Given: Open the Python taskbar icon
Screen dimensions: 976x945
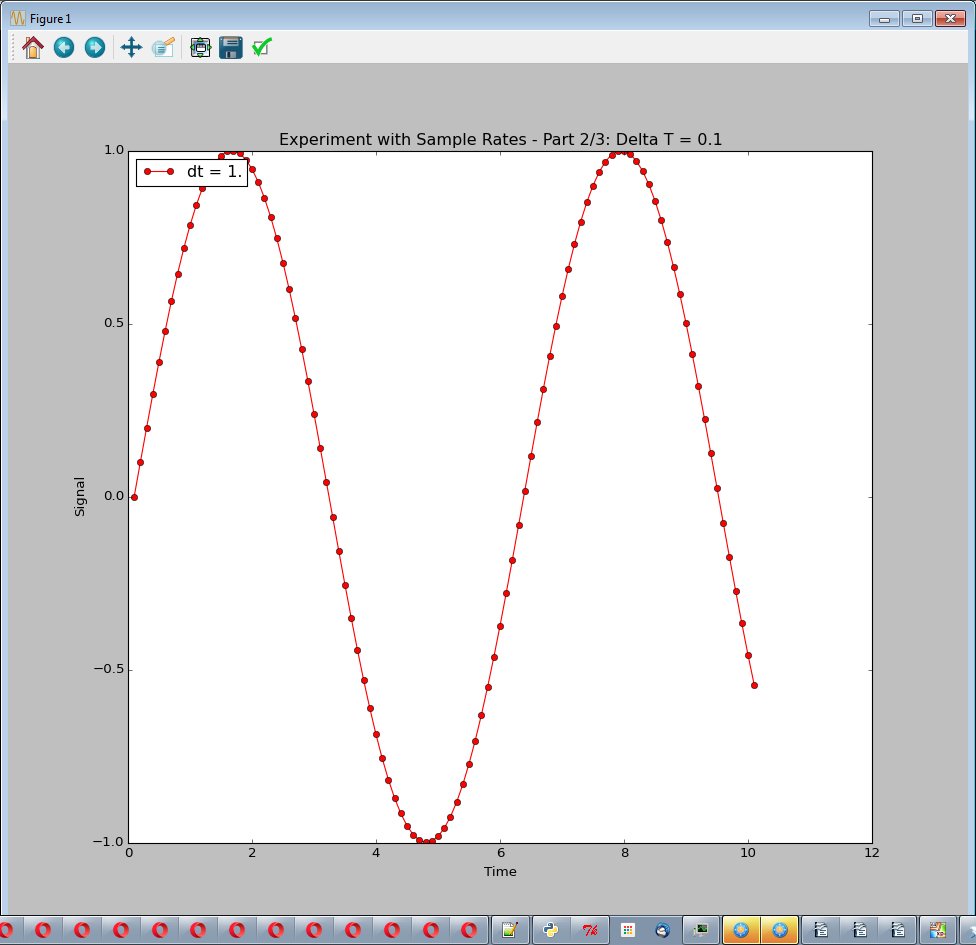Looking at the screenshot, I should 550,930.
